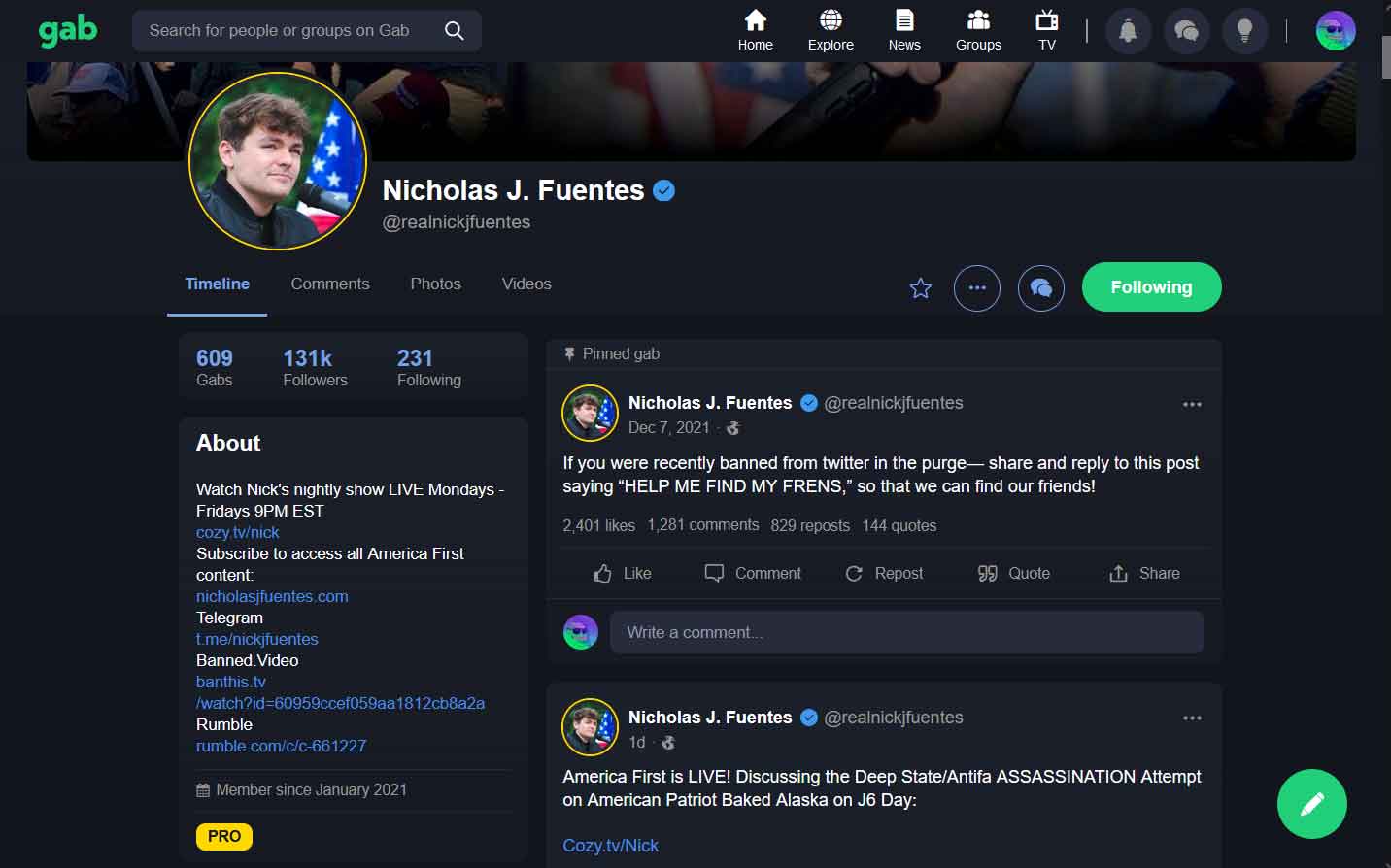Screen dimensions: 1391x868
Task: Click the author avatar on pinned gab
Action: 591,414
